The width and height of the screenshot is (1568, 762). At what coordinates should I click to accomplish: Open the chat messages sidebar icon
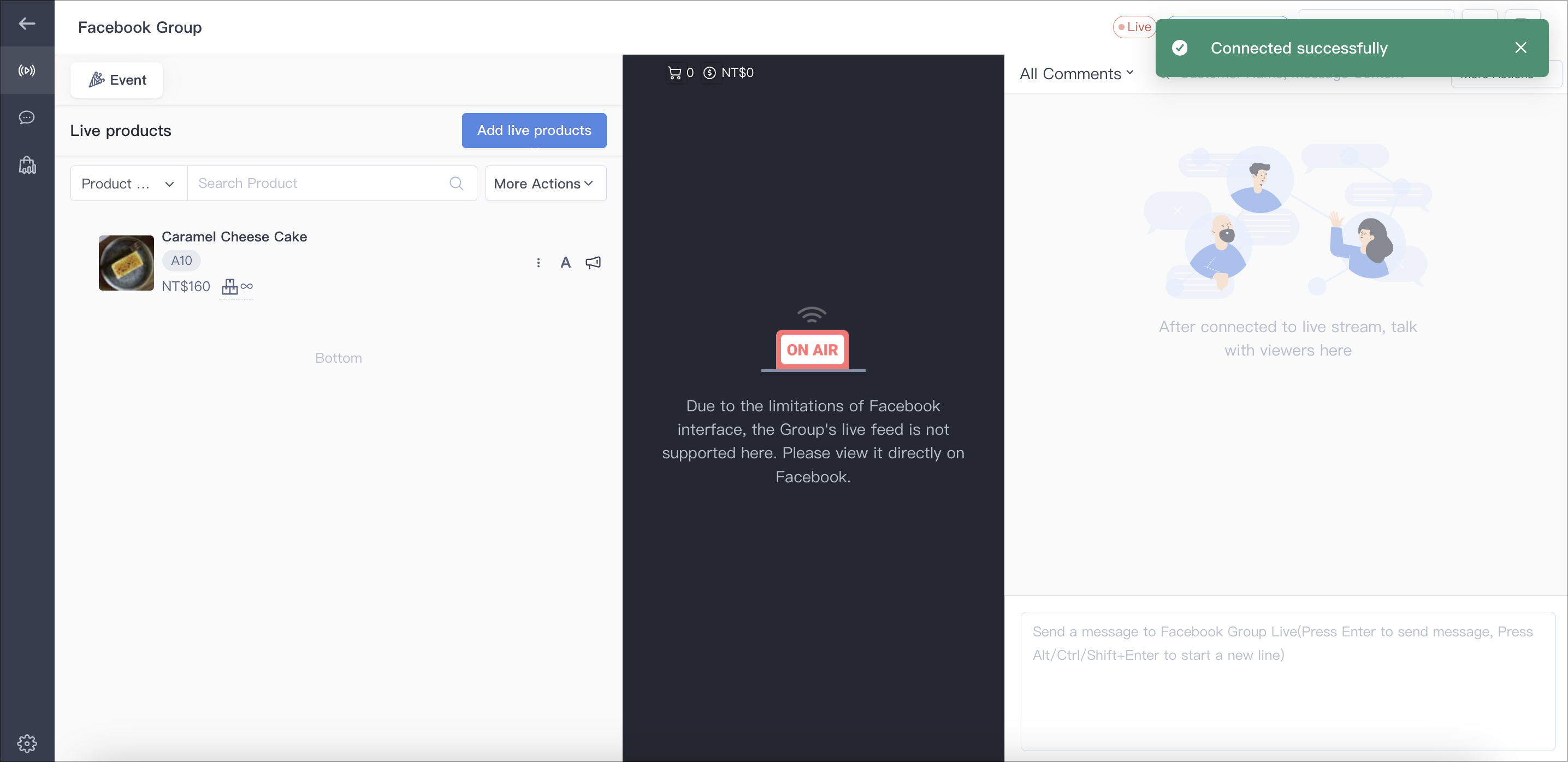coord(27,117)
